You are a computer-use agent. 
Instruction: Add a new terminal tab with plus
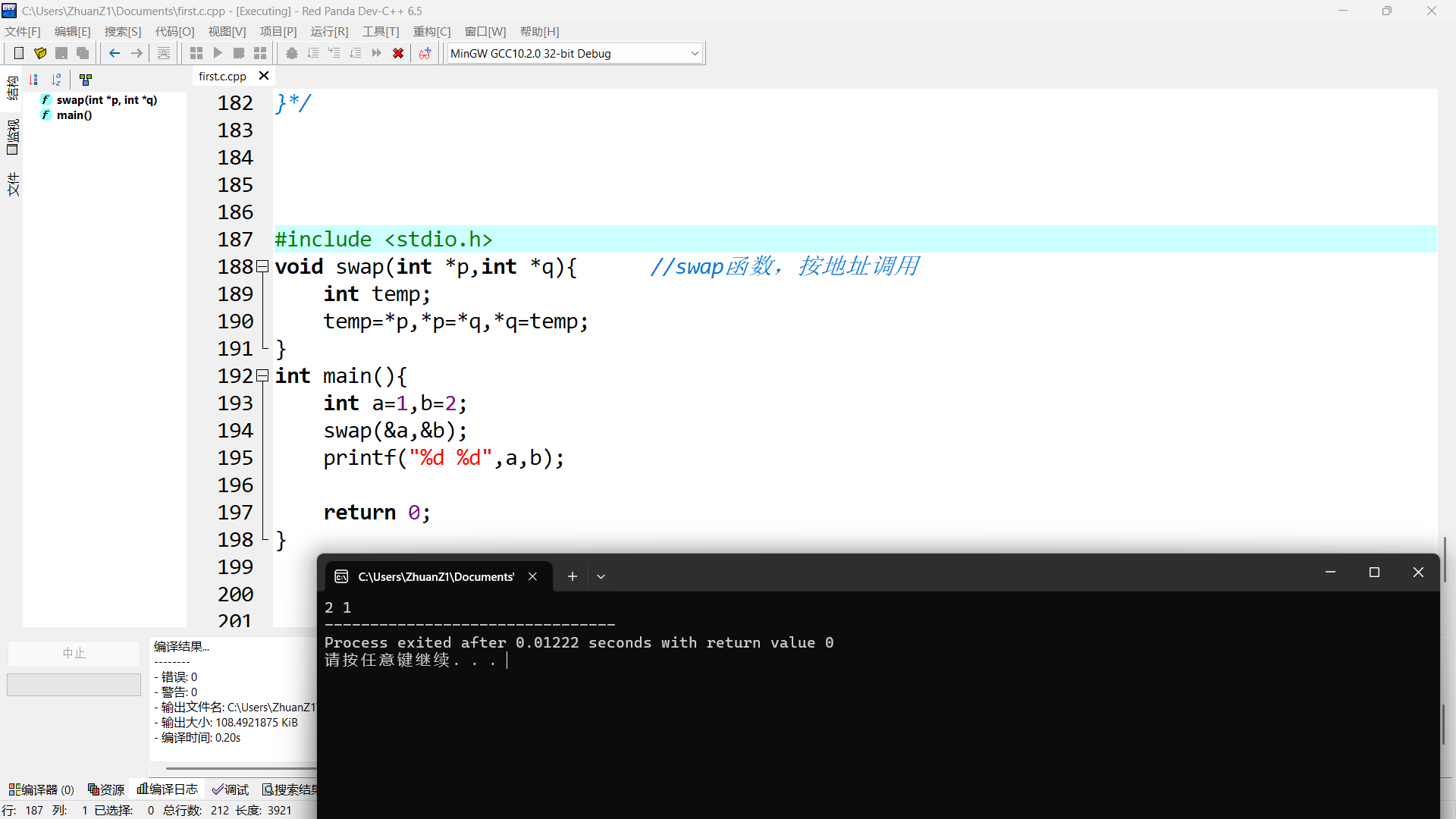click(x=573, y=576)
